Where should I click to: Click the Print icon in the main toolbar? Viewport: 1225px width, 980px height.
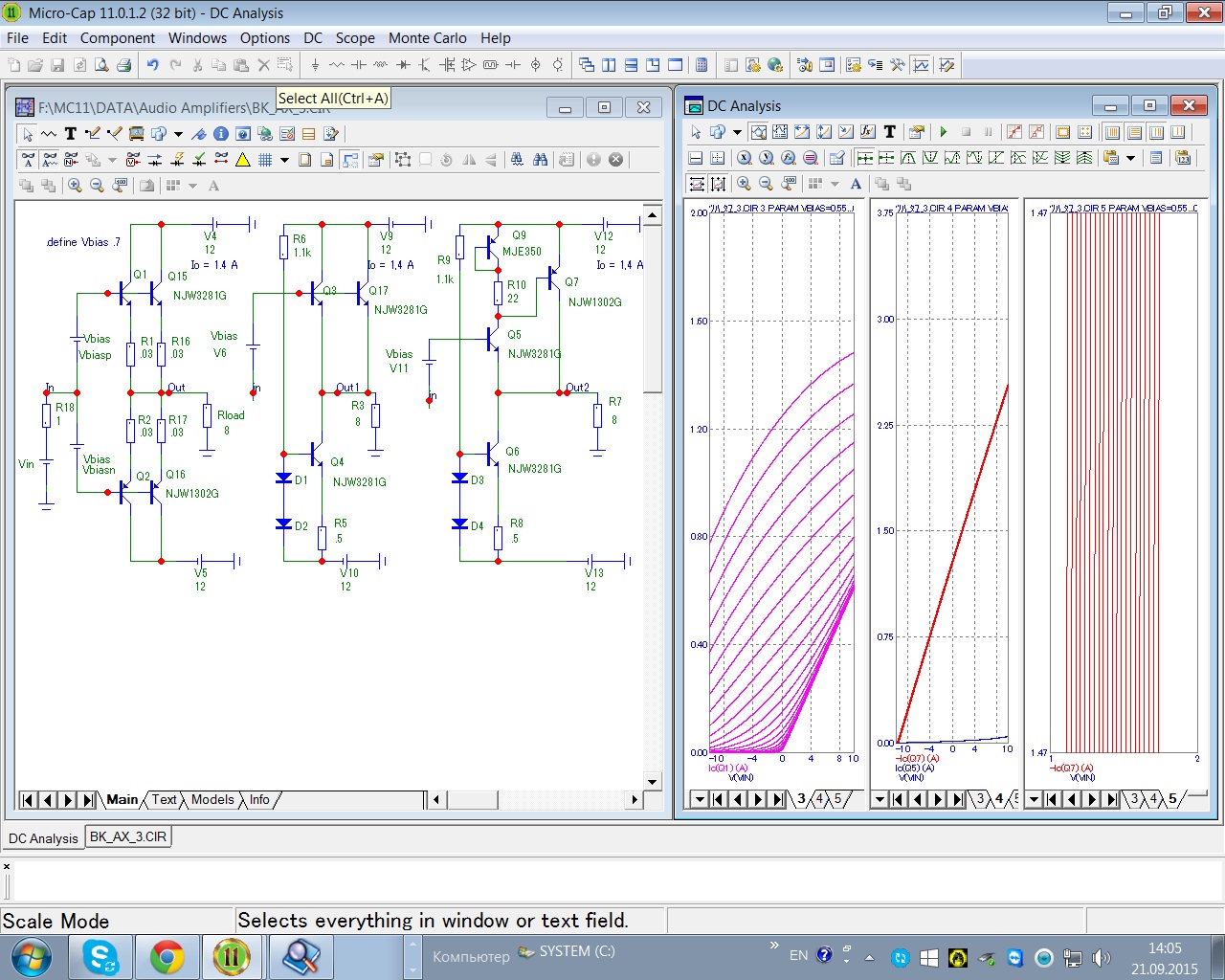point(124,65)
